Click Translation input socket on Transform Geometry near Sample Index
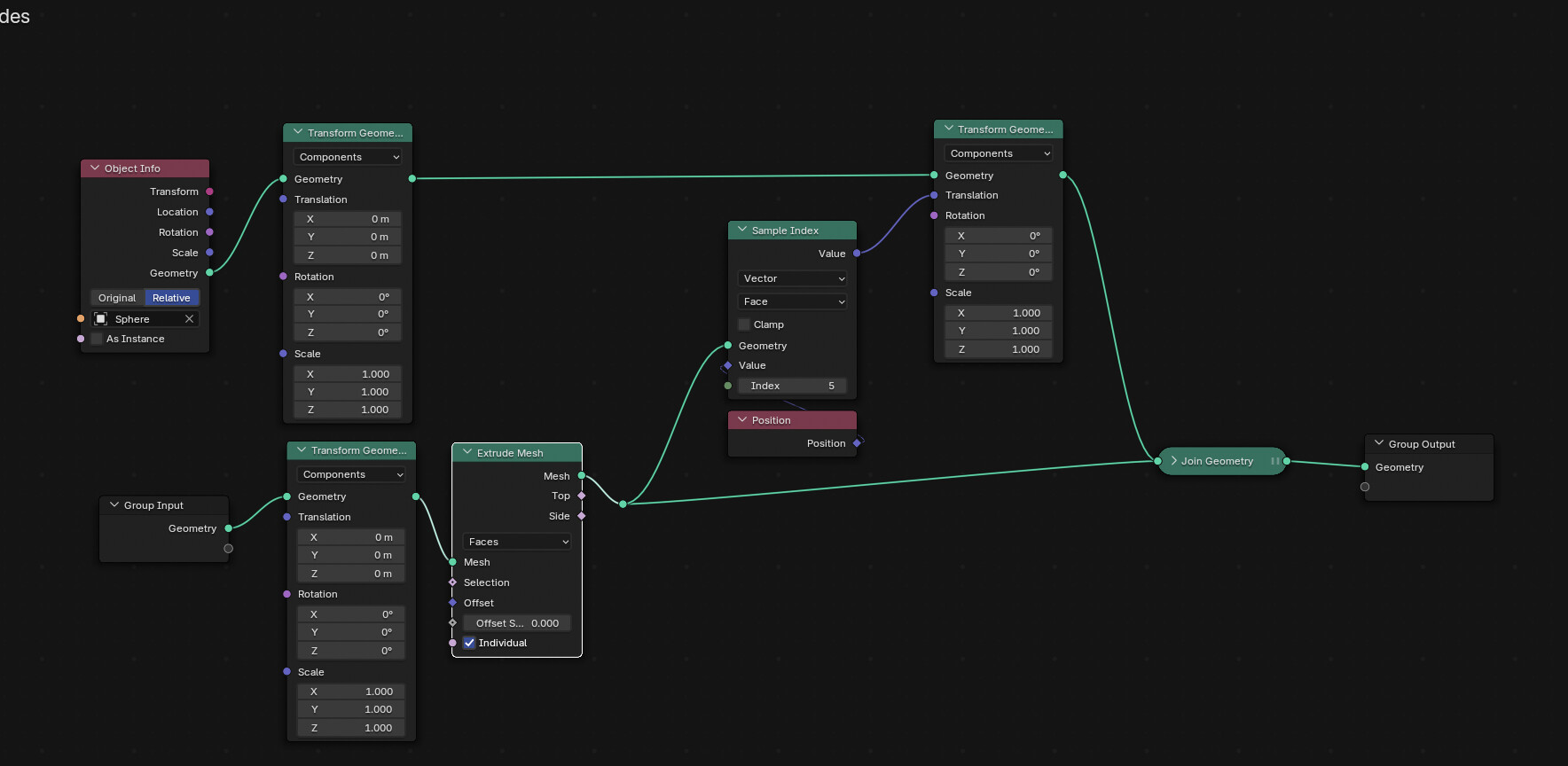This screenshot has width=1568, height=766. click(934, 195)
